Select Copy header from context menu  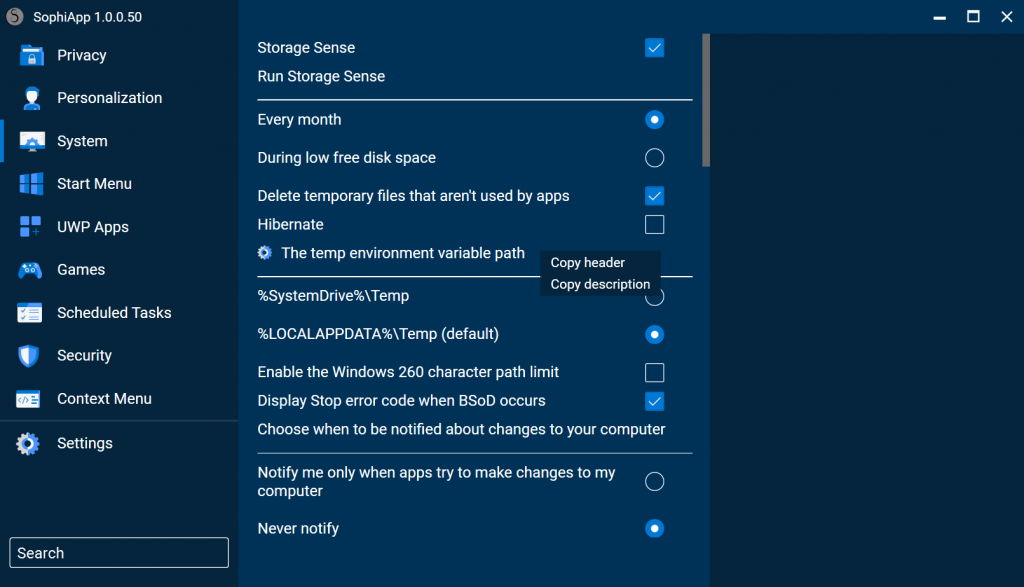(588, 262)
